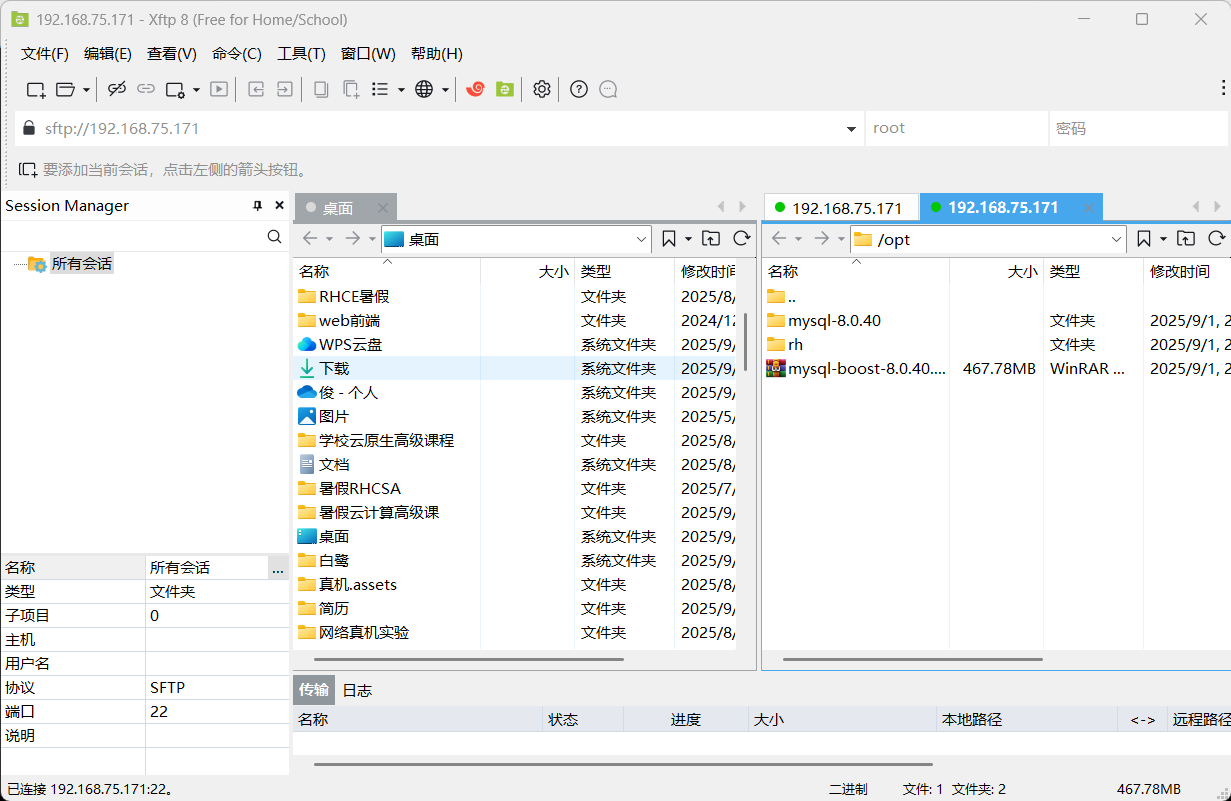Go up one folder in remote pane

coord(1185,238)
